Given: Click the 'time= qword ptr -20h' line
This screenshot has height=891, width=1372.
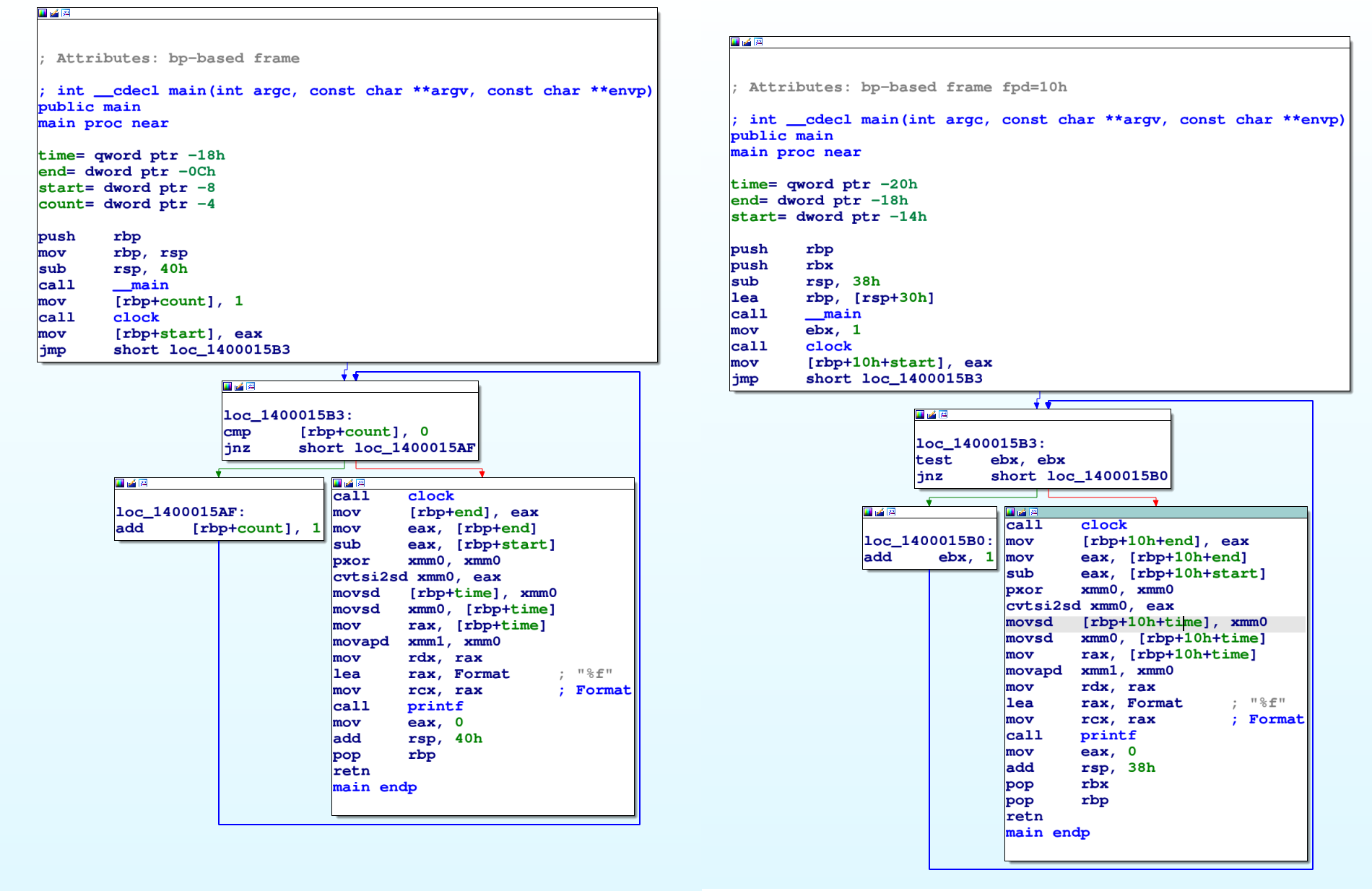Looking at the screenshot, I should (x=824, y=184).
